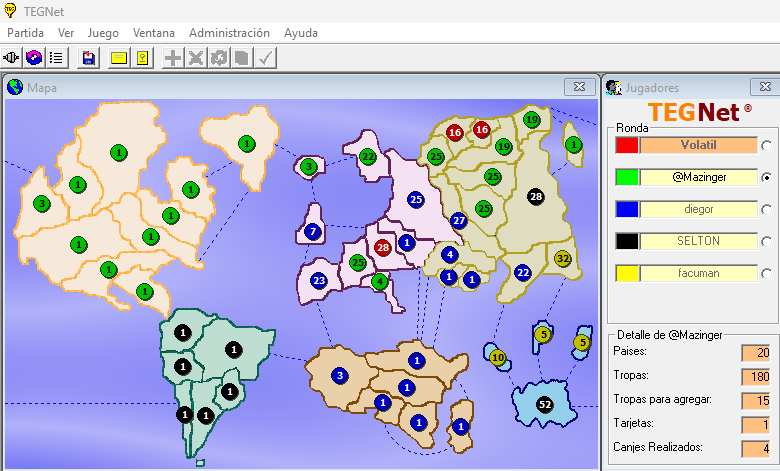This screenshot has width=780, height=471.
Task: Open the Administración menu
Action: coord(229,33)
